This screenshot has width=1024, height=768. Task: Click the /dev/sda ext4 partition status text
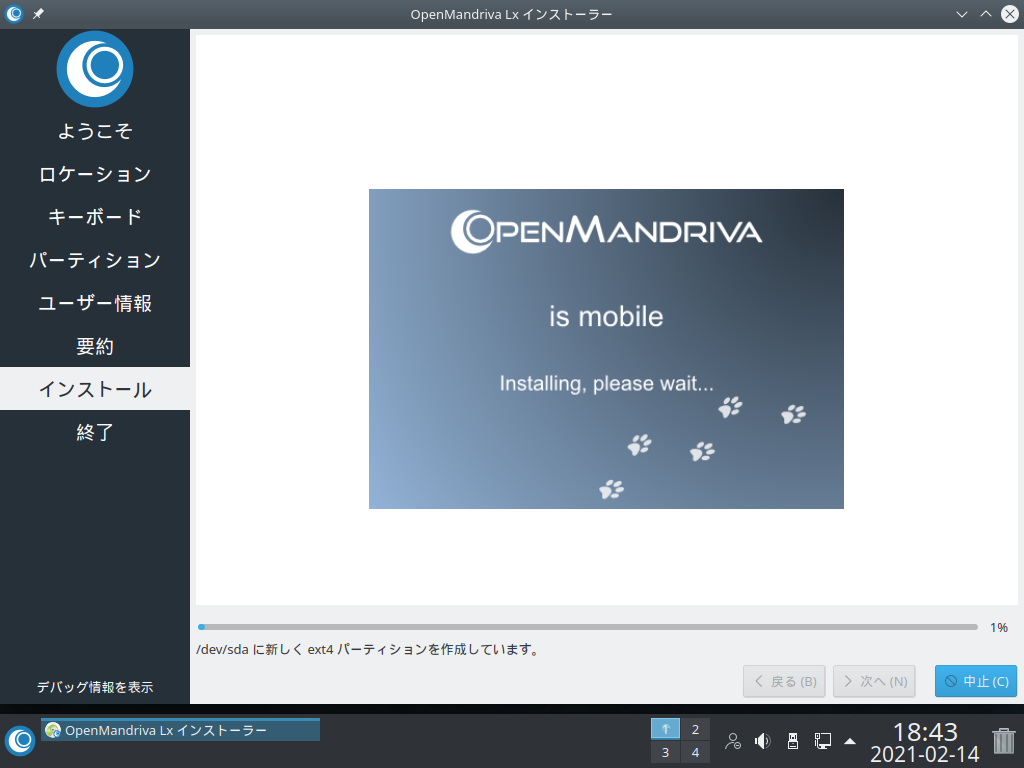369,650
